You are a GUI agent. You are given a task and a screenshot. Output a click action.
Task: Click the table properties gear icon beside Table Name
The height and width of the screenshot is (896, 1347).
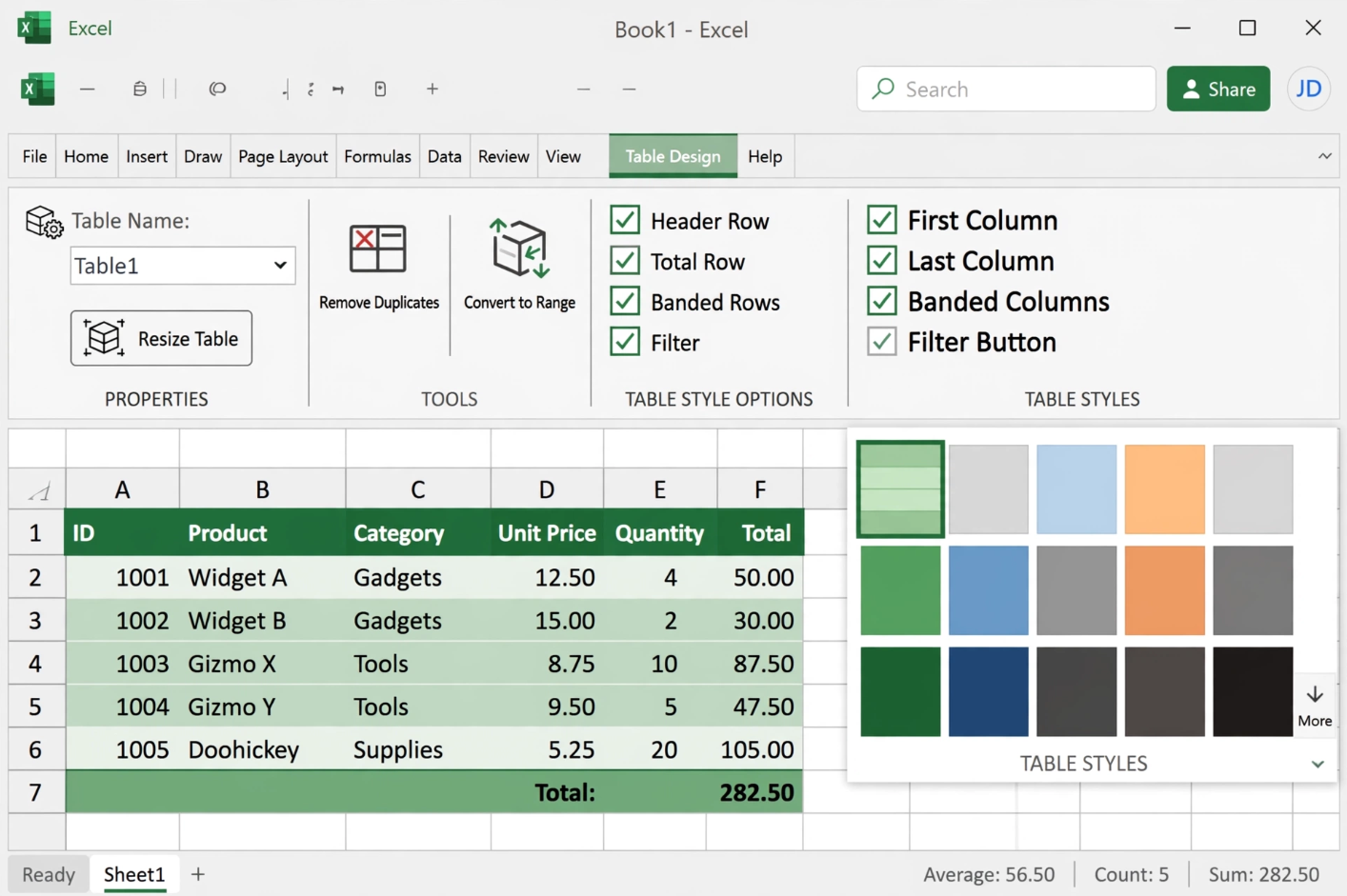coord(44,222)
